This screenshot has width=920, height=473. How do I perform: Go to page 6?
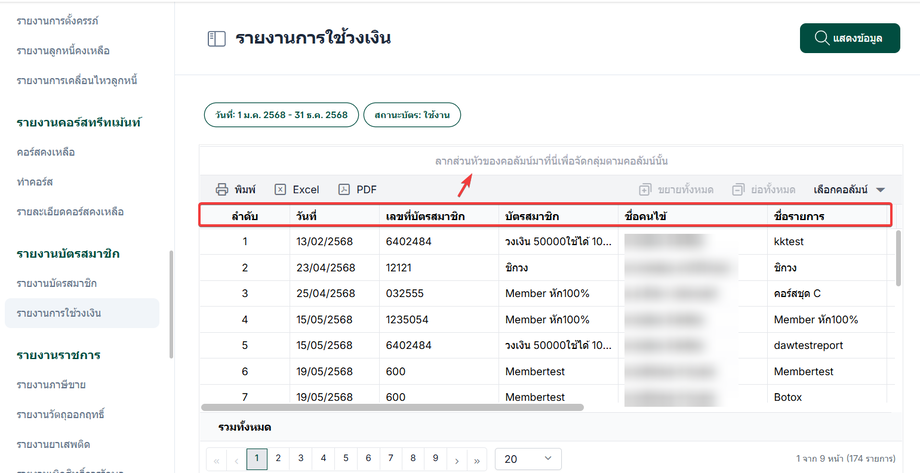[x=368, y=458]
